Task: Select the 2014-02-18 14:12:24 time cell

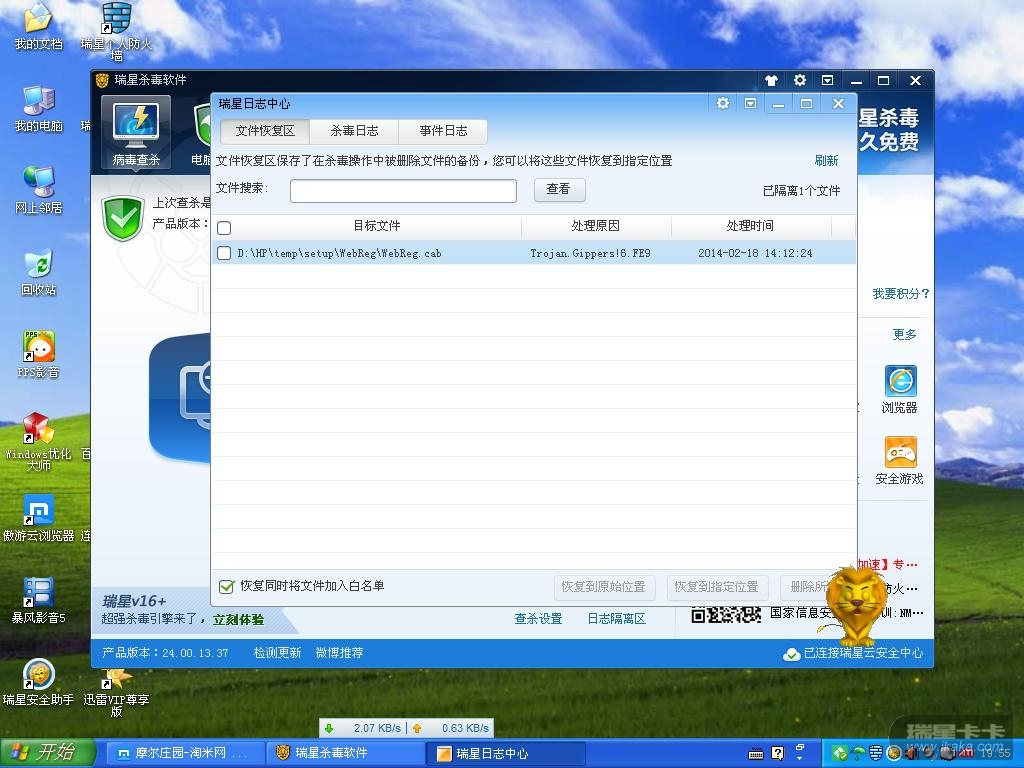Action: click(x=755, y=253)
